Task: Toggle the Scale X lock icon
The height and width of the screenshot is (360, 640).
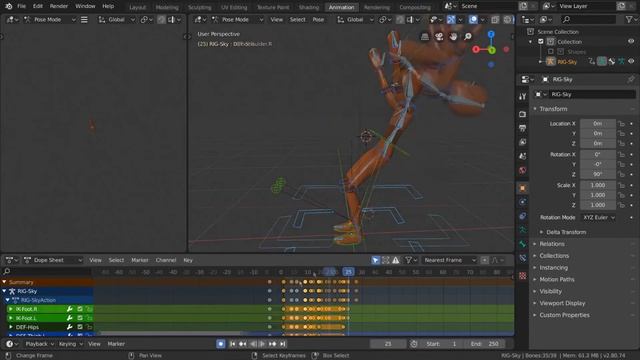Action: pos(621,185)
